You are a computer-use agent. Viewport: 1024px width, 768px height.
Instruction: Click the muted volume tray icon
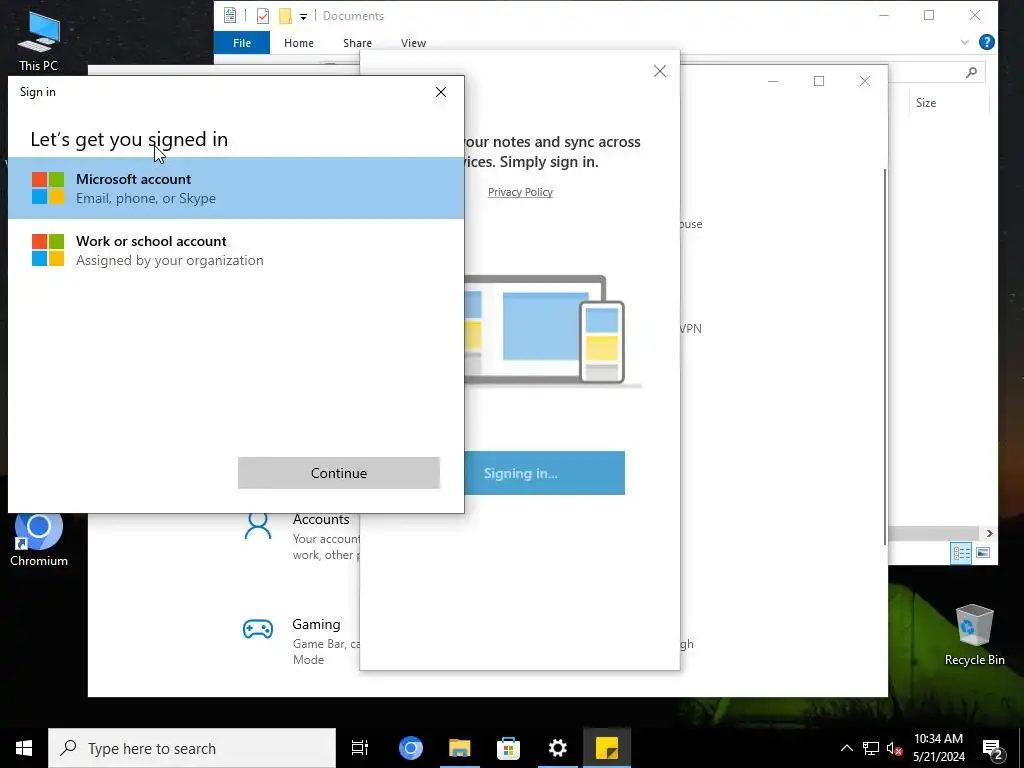[x=894, y=748]
